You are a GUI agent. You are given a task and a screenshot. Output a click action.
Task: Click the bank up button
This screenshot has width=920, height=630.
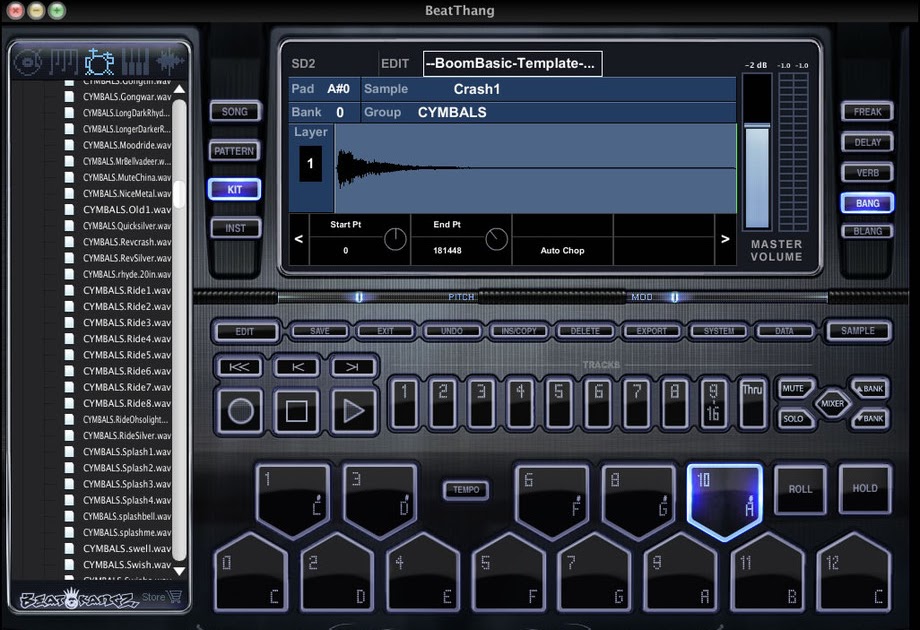[870, 388]
